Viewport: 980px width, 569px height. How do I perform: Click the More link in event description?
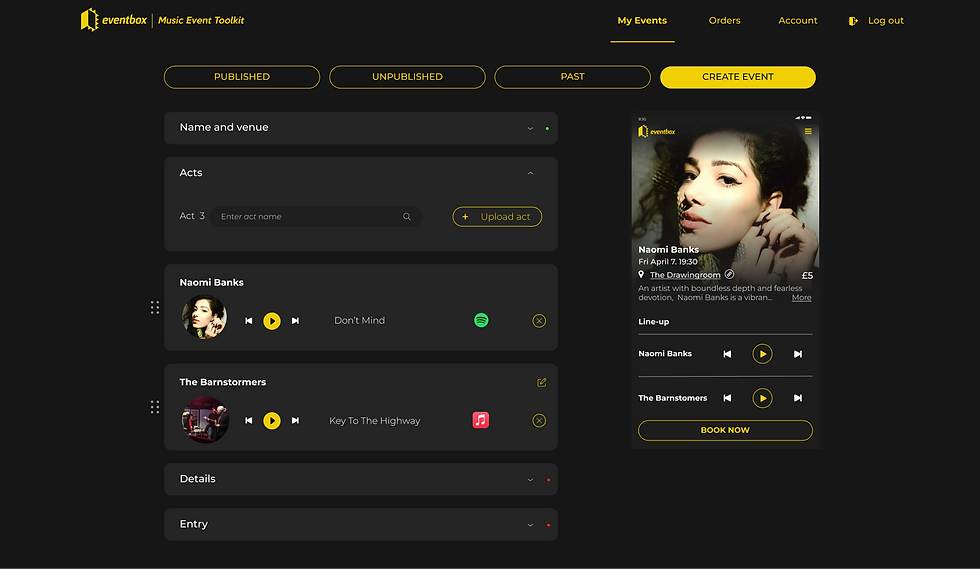click(x=801, y=298)
